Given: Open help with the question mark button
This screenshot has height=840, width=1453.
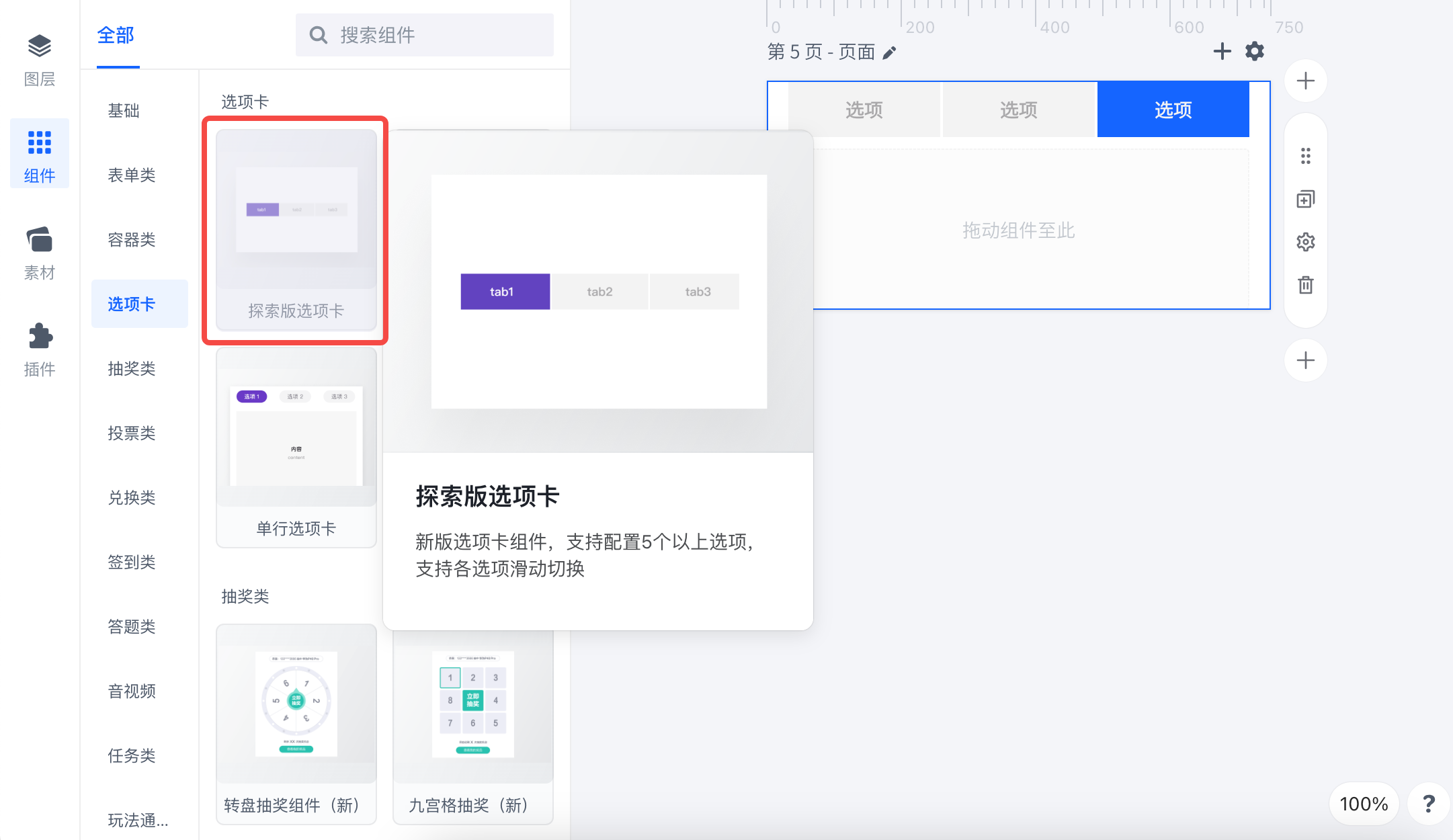Looking at the screenshot, I should click(x=1429, y=804).
